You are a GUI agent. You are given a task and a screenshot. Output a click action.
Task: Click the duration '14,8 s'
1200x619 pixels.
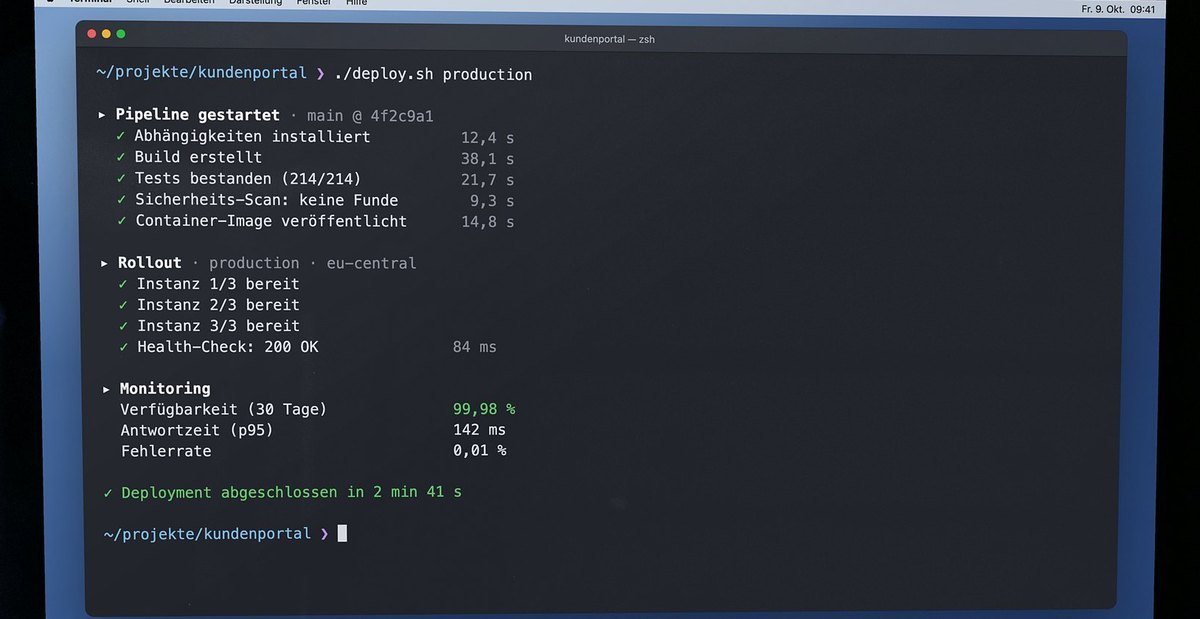click(487, 222)
